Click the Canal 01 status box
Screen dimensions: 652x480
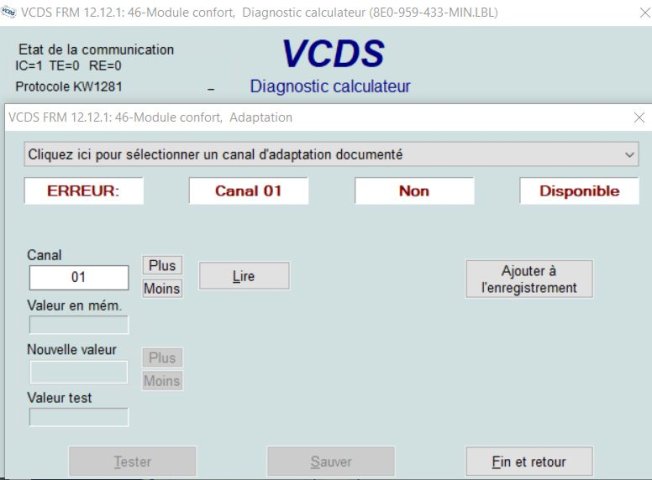[x=248, y=191]
